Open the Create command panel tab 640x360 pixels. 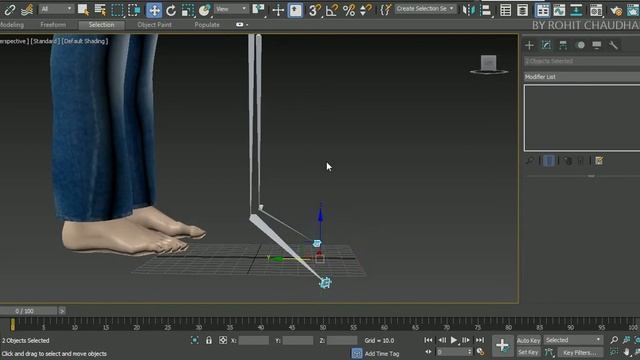pos(529,45)
